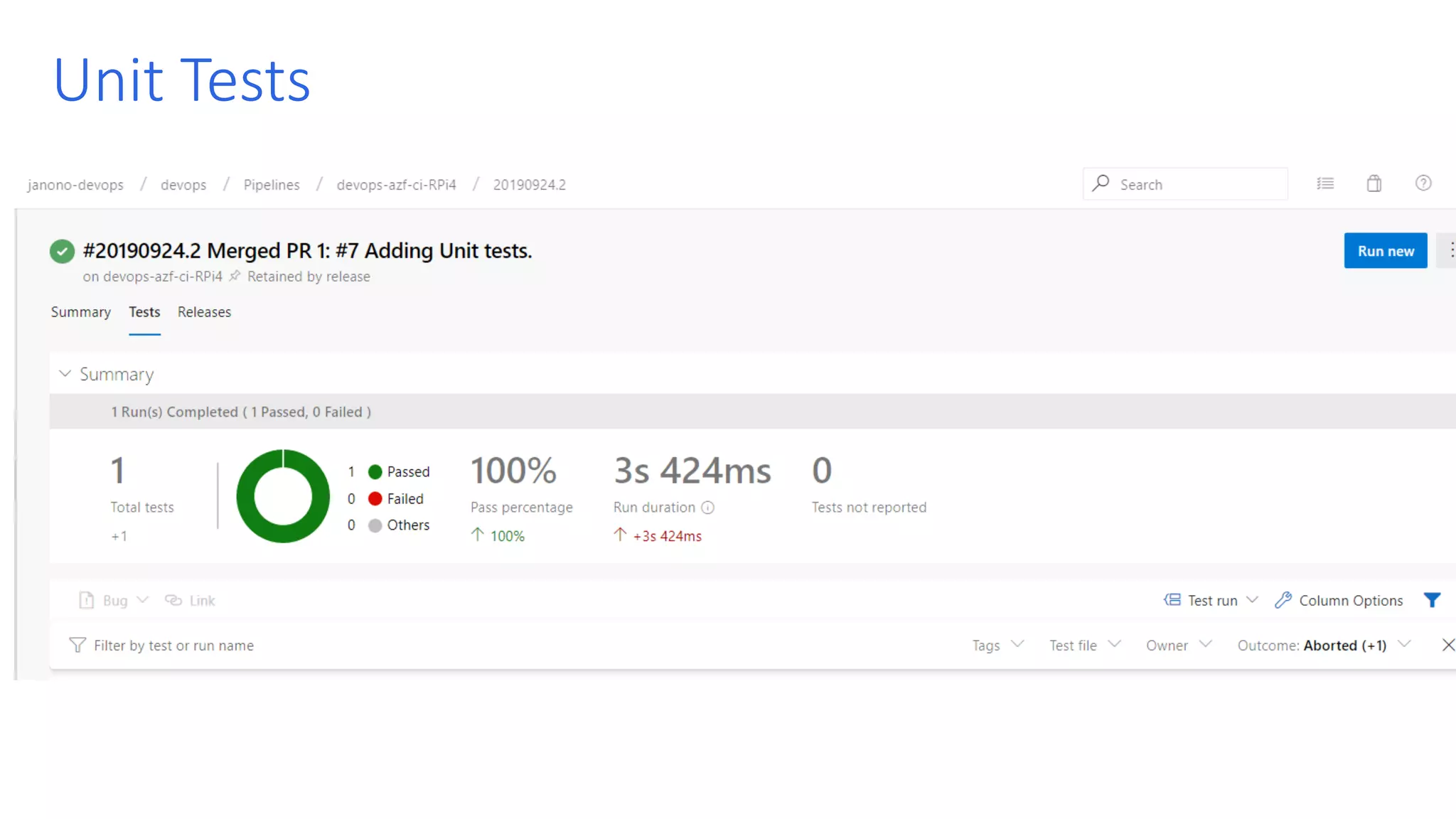Click the help question mark icon
1456x819 pixels.
[x=1423, y=183]
